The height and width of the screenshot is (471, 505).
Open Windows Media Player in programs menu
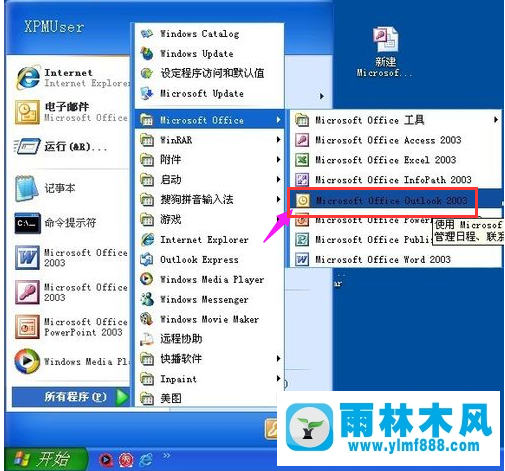[x=209, y=279]
